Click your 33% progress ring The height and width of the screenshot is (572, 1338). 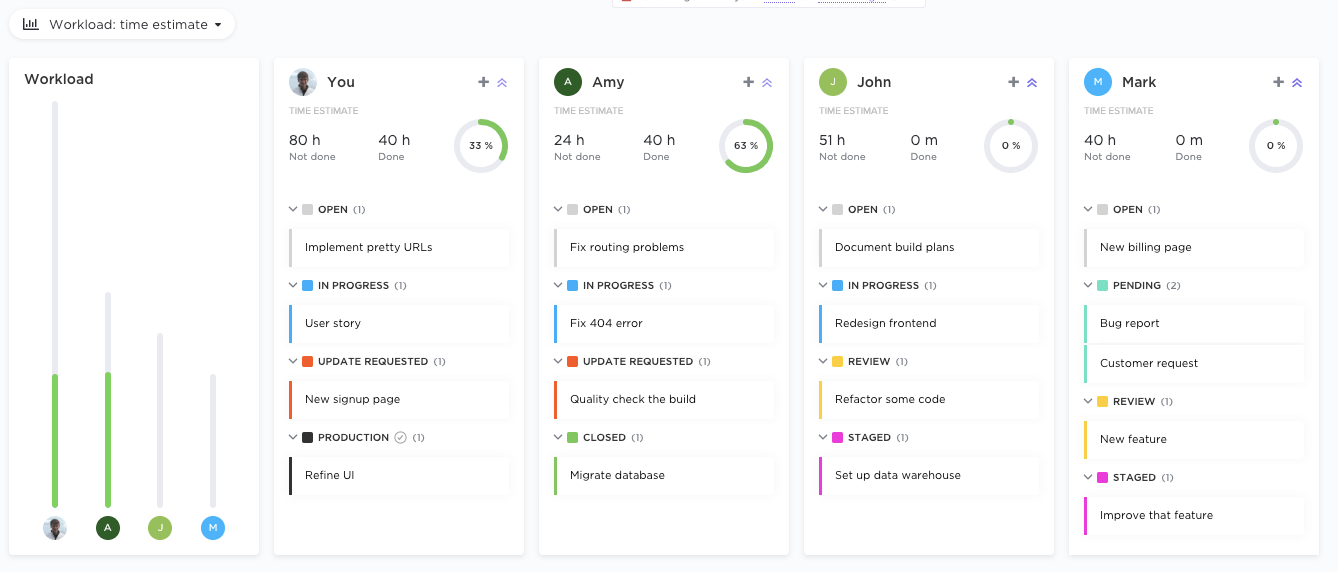(x=481, y=146)
